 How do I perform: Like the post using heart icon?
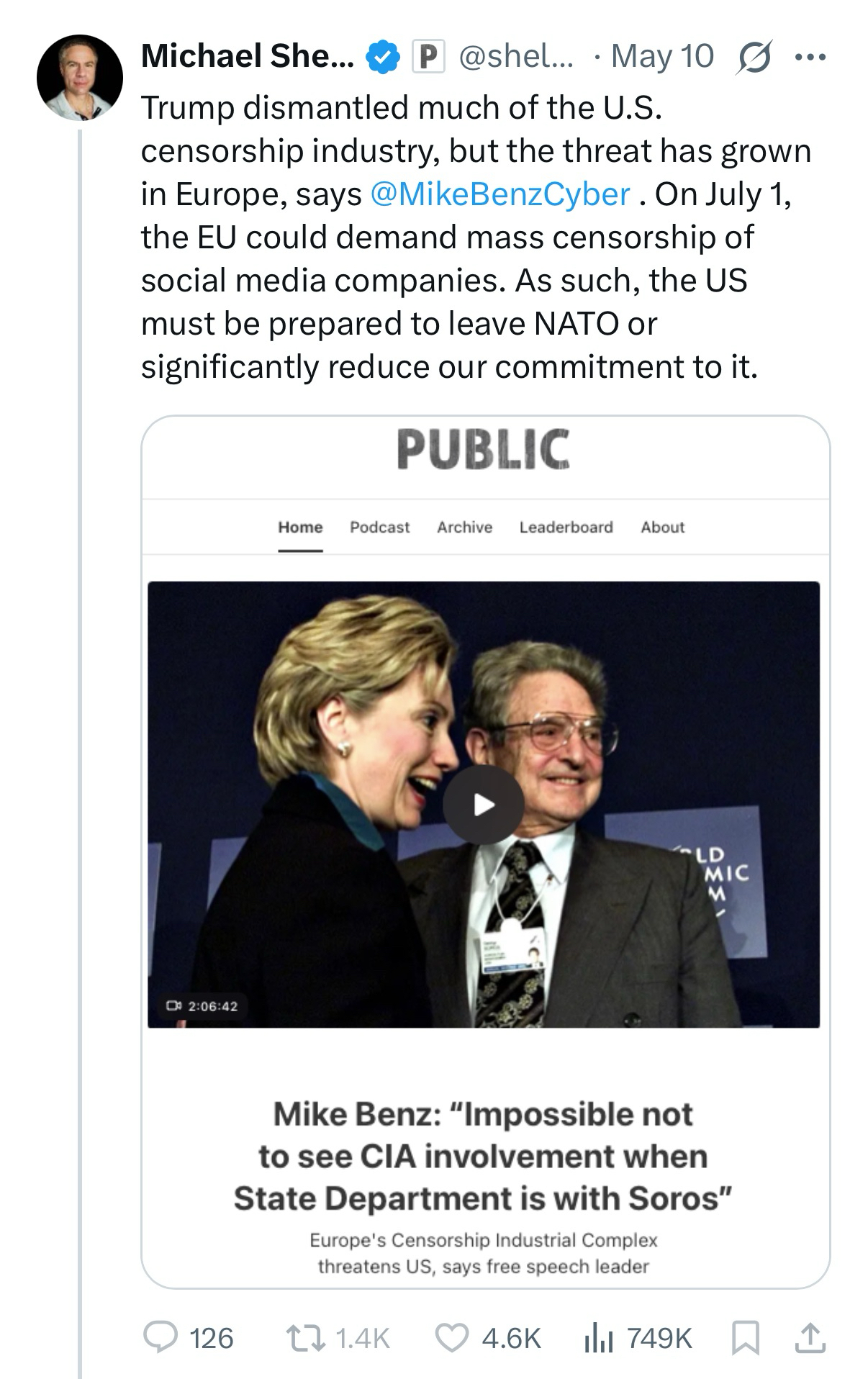pyautogui.click(x=452, y=1337)
